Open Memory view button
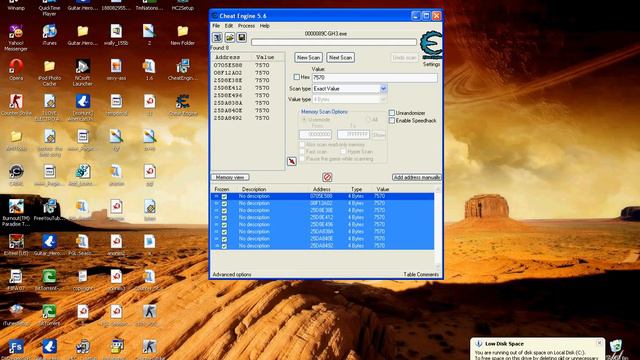The width and height of the screenshot is (640, 360). (230, 177)
